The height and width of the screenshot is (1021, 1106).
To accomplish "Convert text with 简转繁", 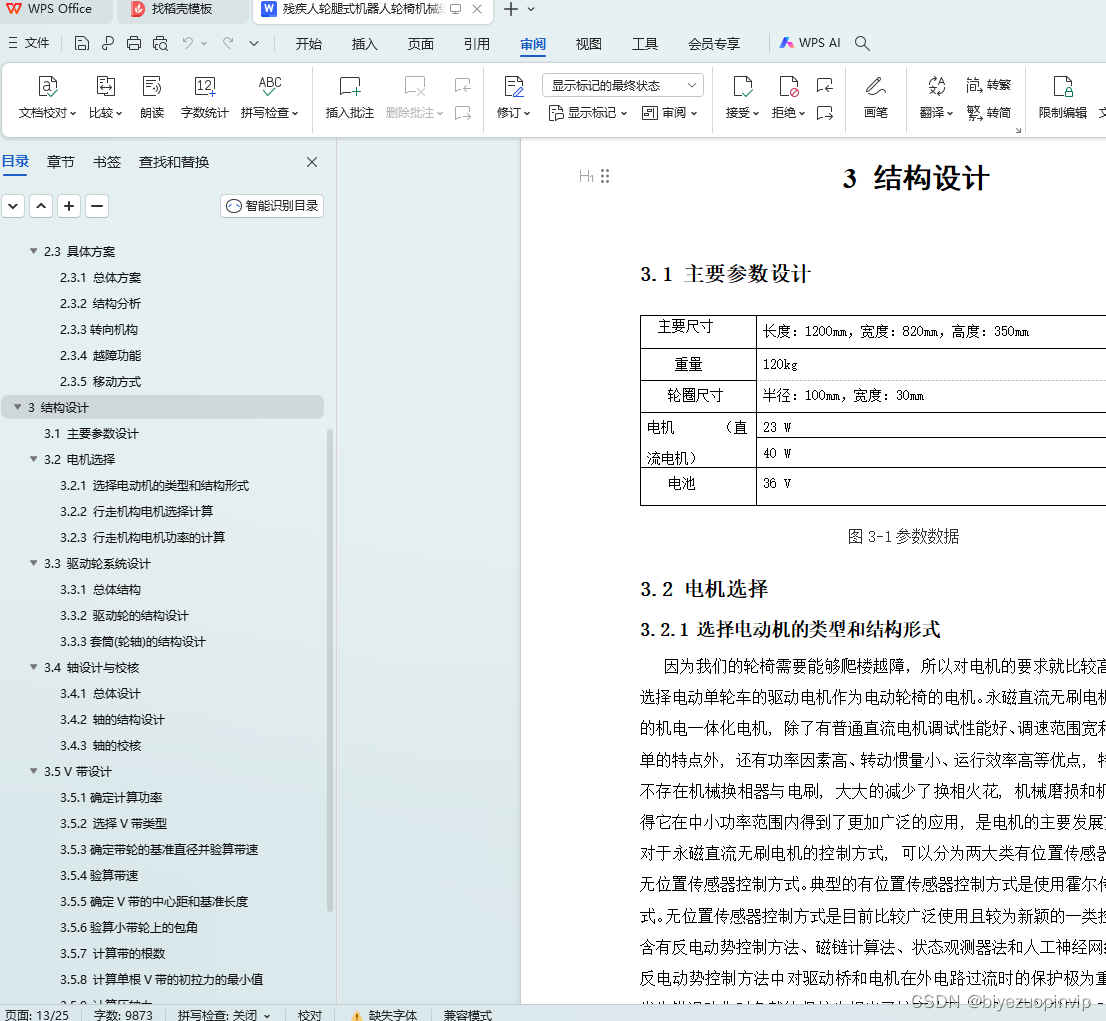I will (988, 85).
